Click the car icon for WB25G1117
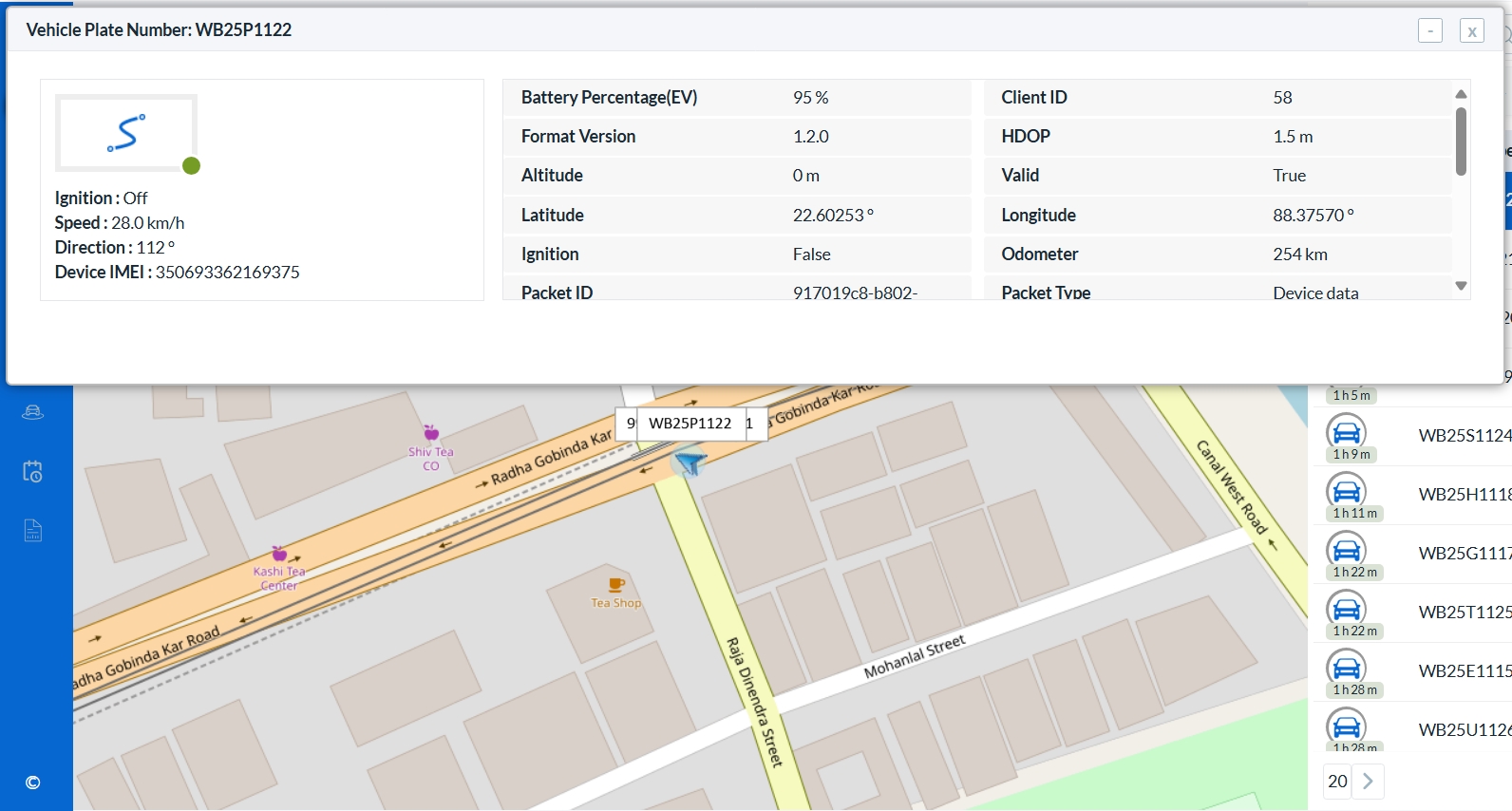 click(x=1346, y=551)
